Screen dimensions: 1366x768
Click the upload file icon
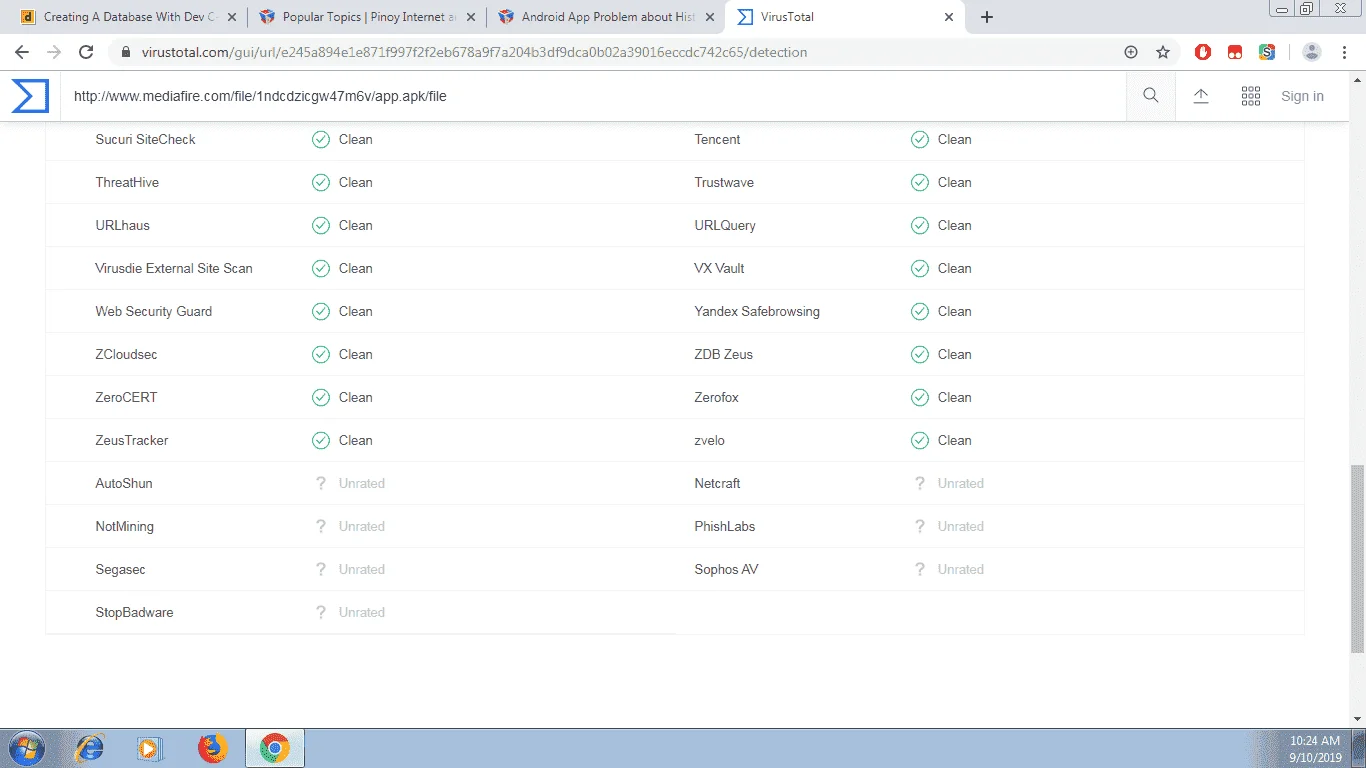tap(1201, 96)
